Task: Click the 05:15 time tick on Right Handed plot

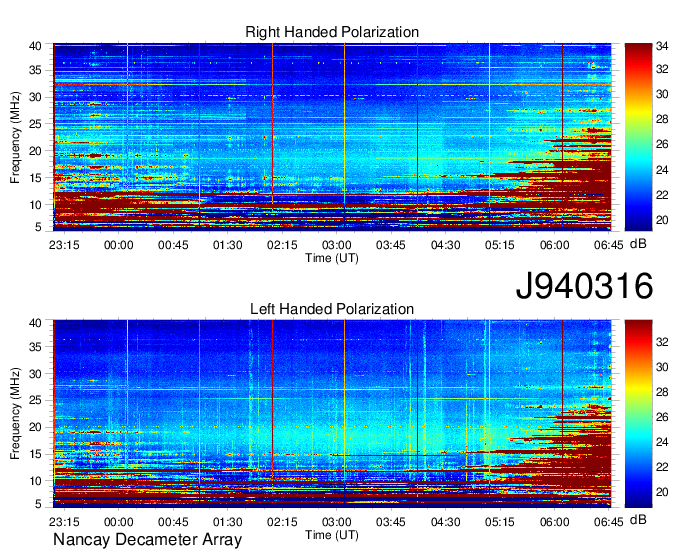Action: [x=500, y=245]
